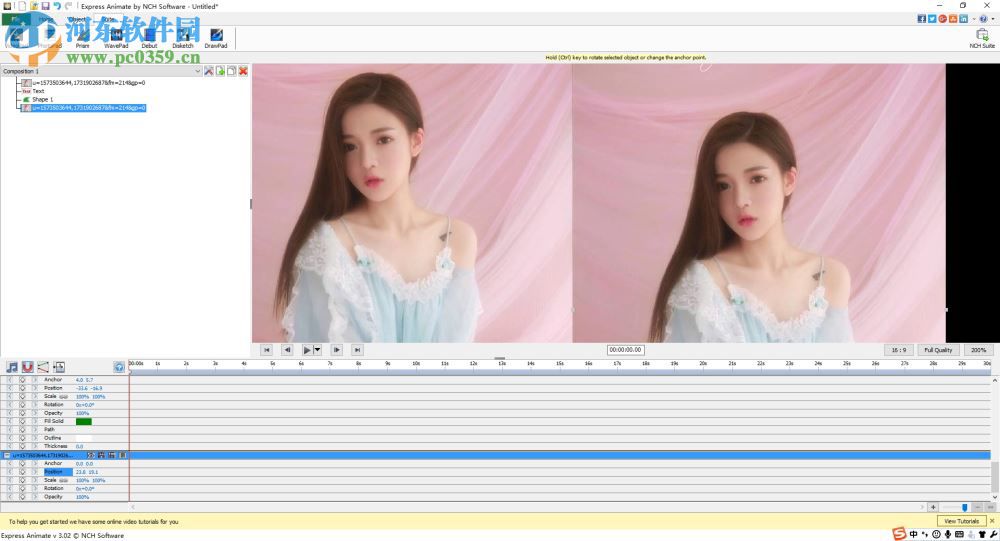Open the graph editor icon in timeline
This screenshot has height=541, width=1000.
tap(43, 367)
